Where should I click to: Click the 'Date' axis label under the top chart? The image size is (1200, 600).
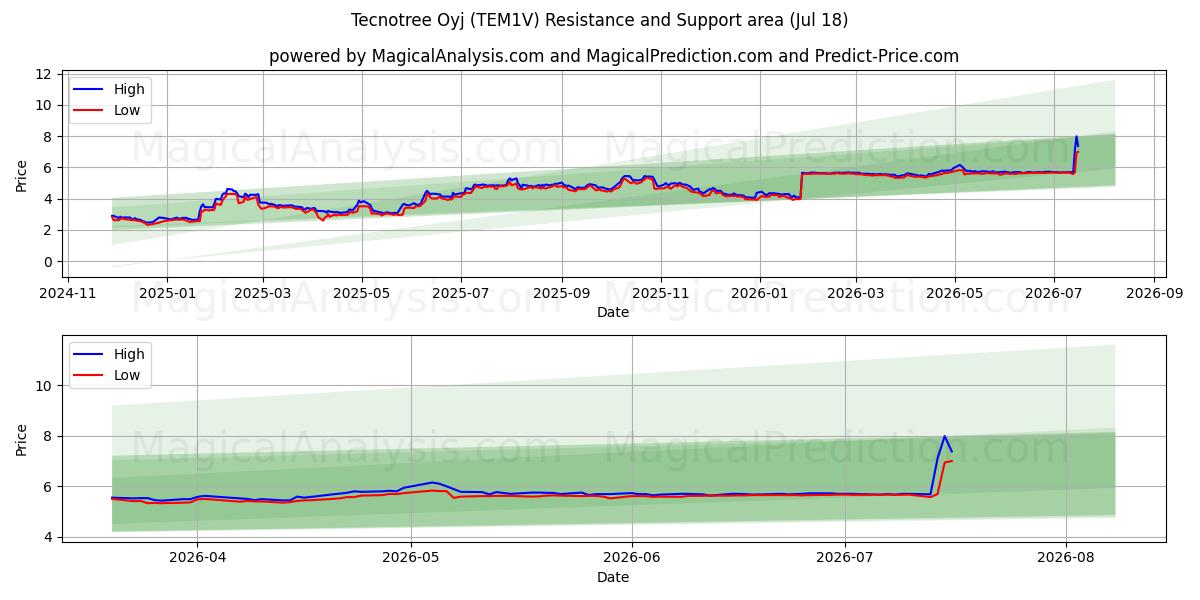point(613,313)
